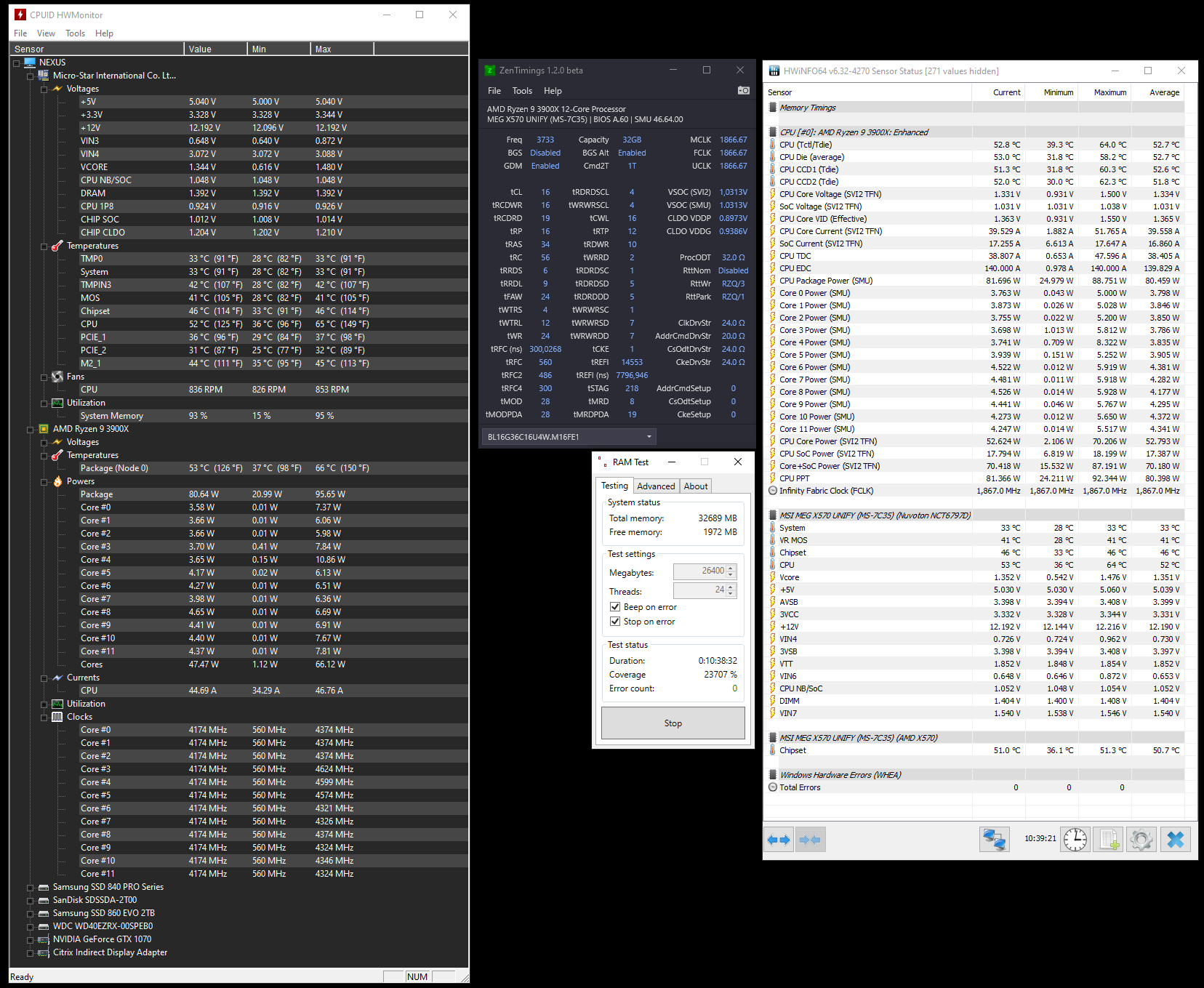This screenshot has width=1204, height=988.
Task: Open HWiNFO settings via the gear icon
Action: pyautogui.click(x=1141, y=839)
